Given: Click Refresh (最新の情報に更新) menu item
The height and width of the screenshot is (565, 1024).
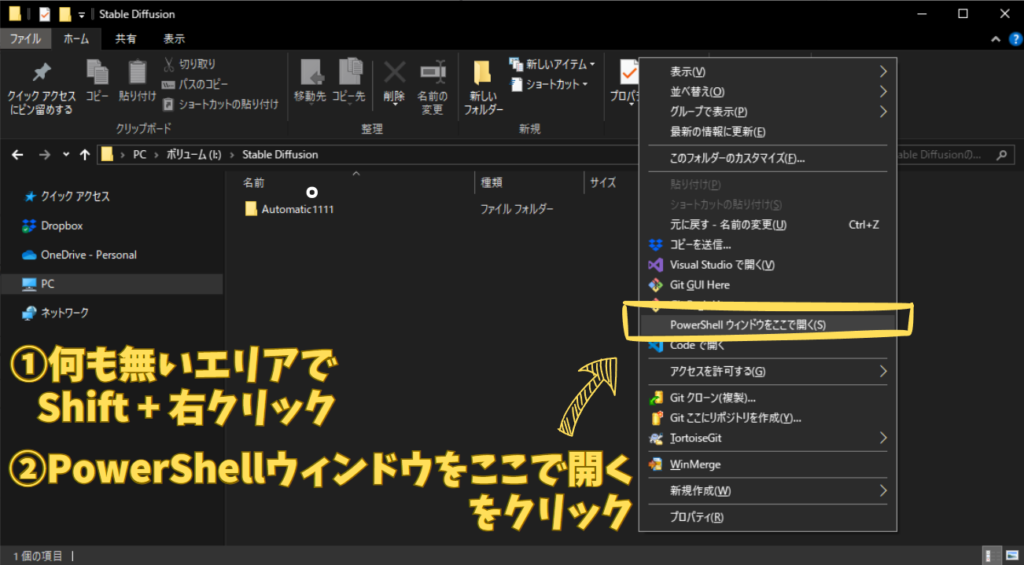Looking at the screenshot, I should (x=767, y=131).
